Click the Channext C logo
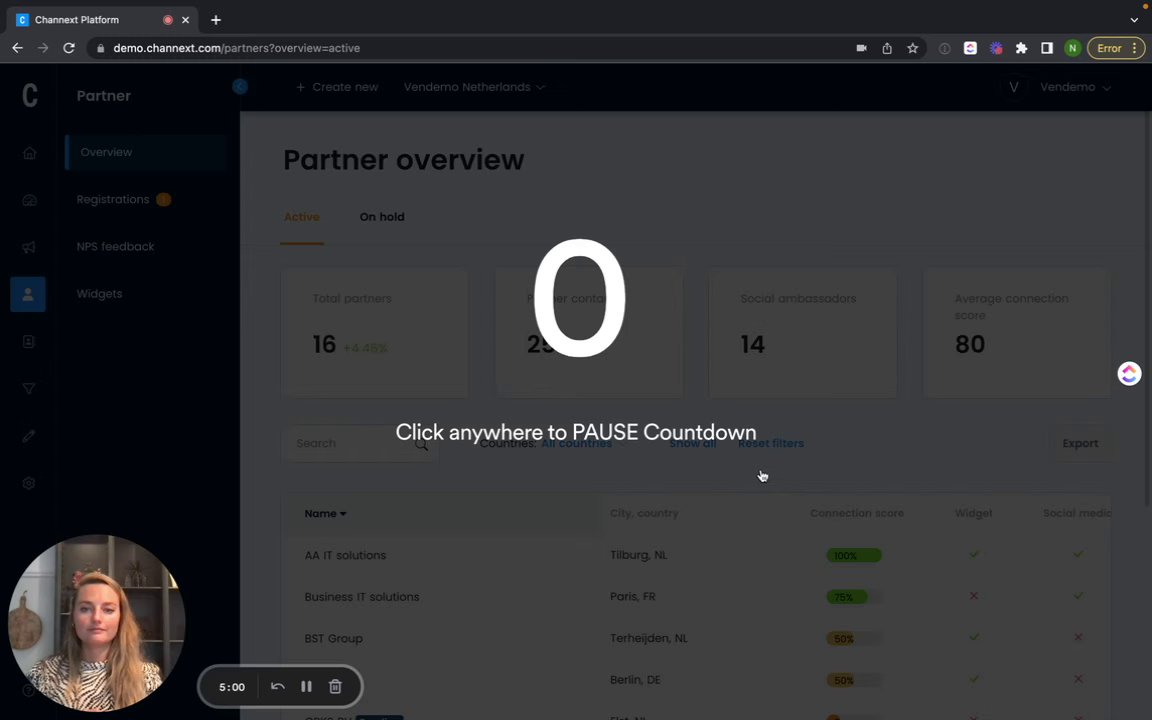1152x720 pixels. pyautogui.click(x=29, y=95)
